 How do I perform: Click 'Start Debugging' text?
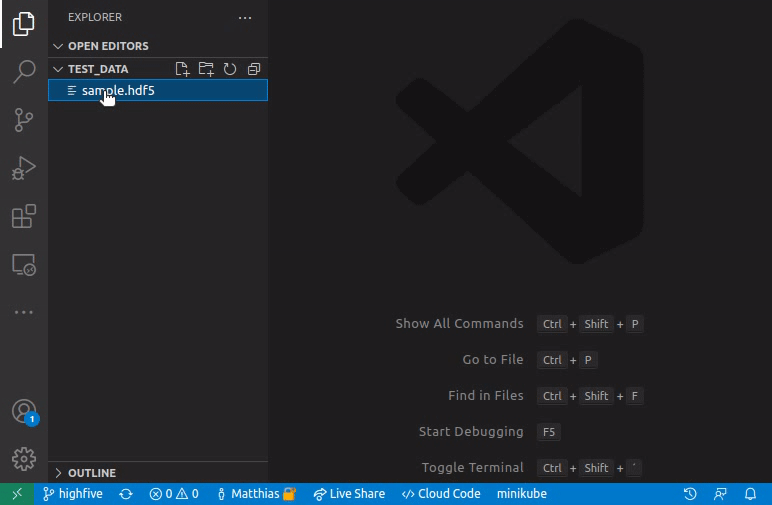pyautogui.click(x=471, y=431)
